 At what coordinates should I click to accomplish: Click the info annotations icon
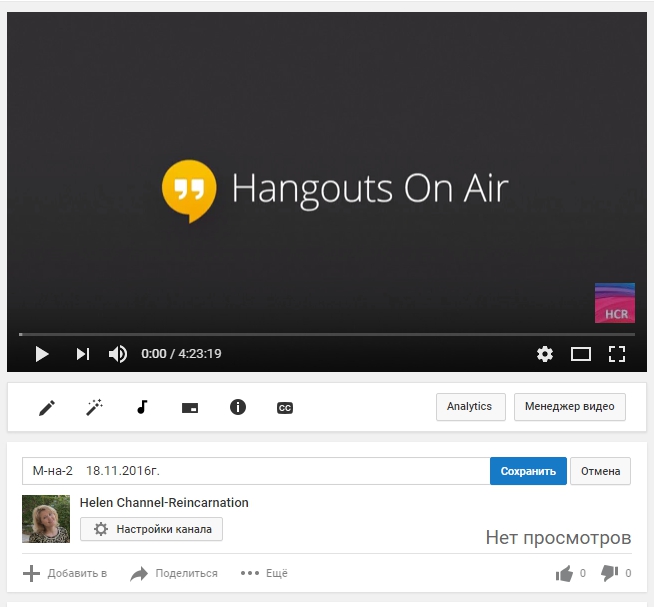pyautogui.click(x=238, y=407)
